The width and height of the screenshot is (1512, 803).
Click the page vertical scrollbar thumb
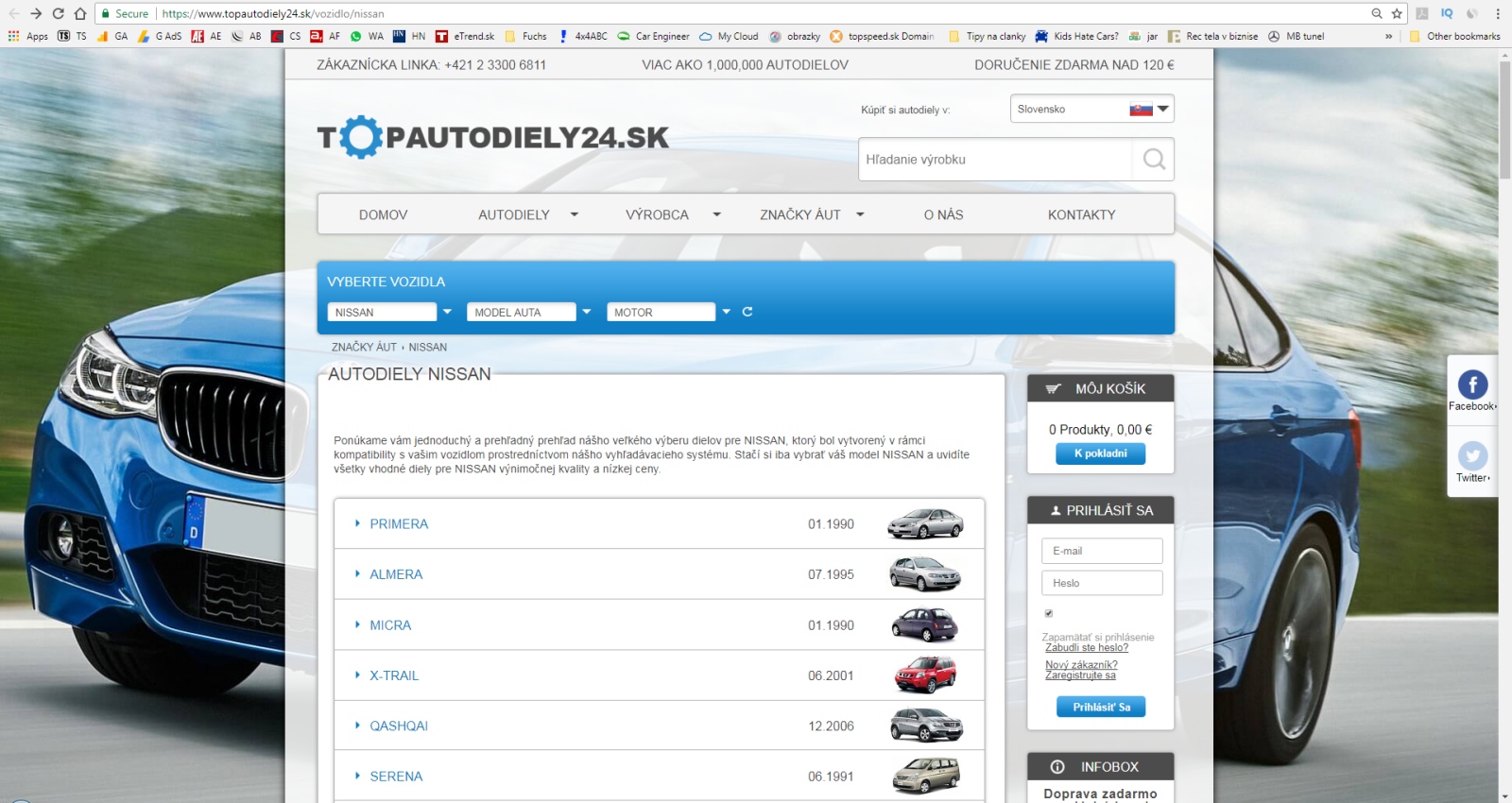click(1504, 119)
